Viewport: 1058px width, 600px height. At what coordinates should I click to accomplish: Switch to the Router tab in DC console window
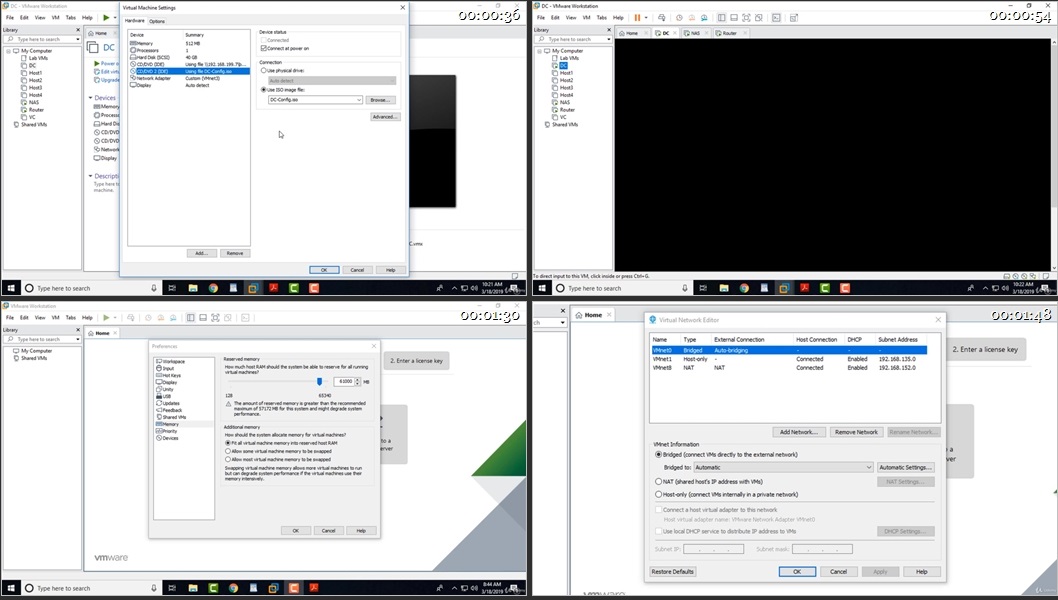tap(727, 33)
